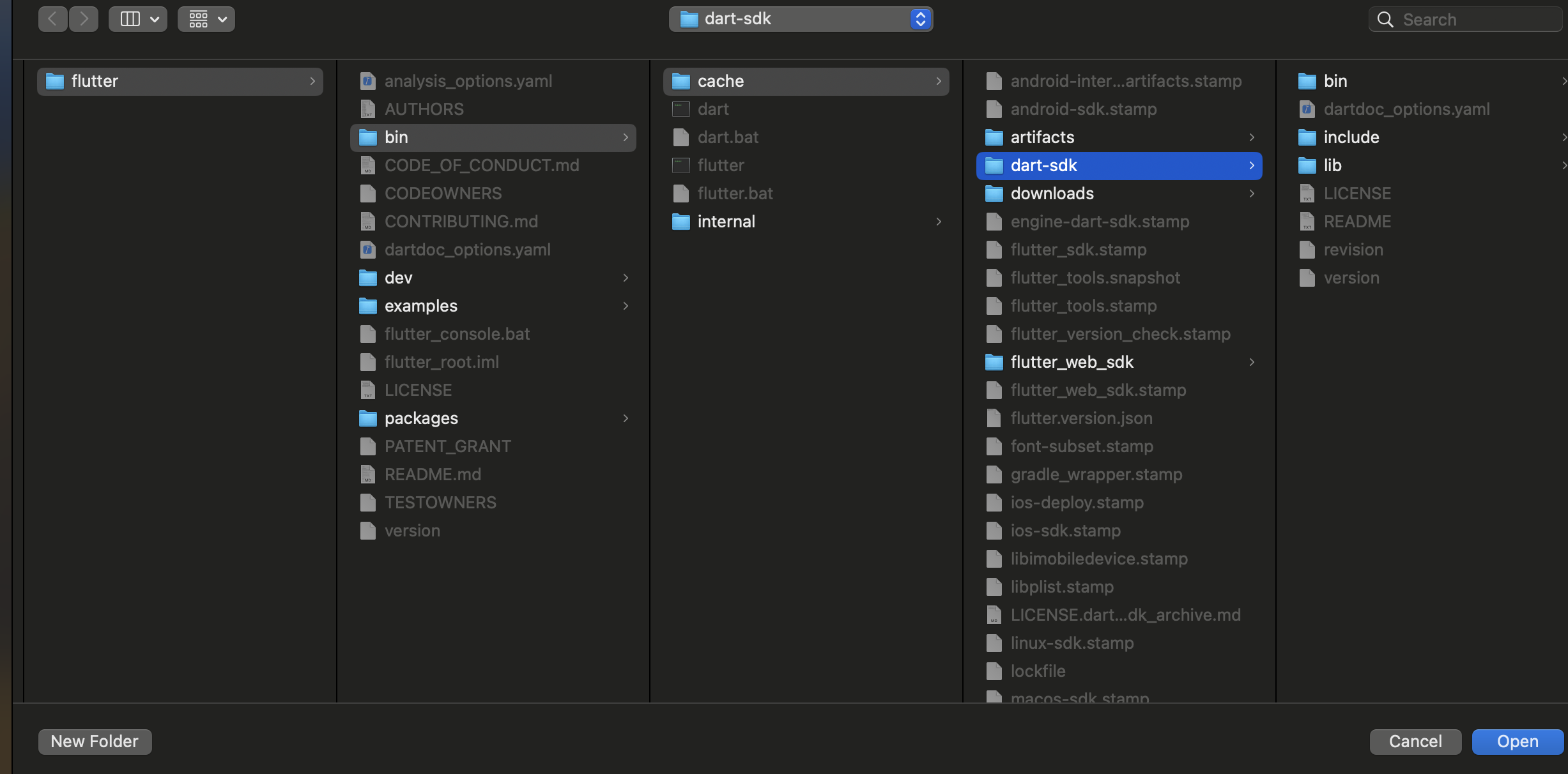Expand the internal folder chevron

point(938,222)
